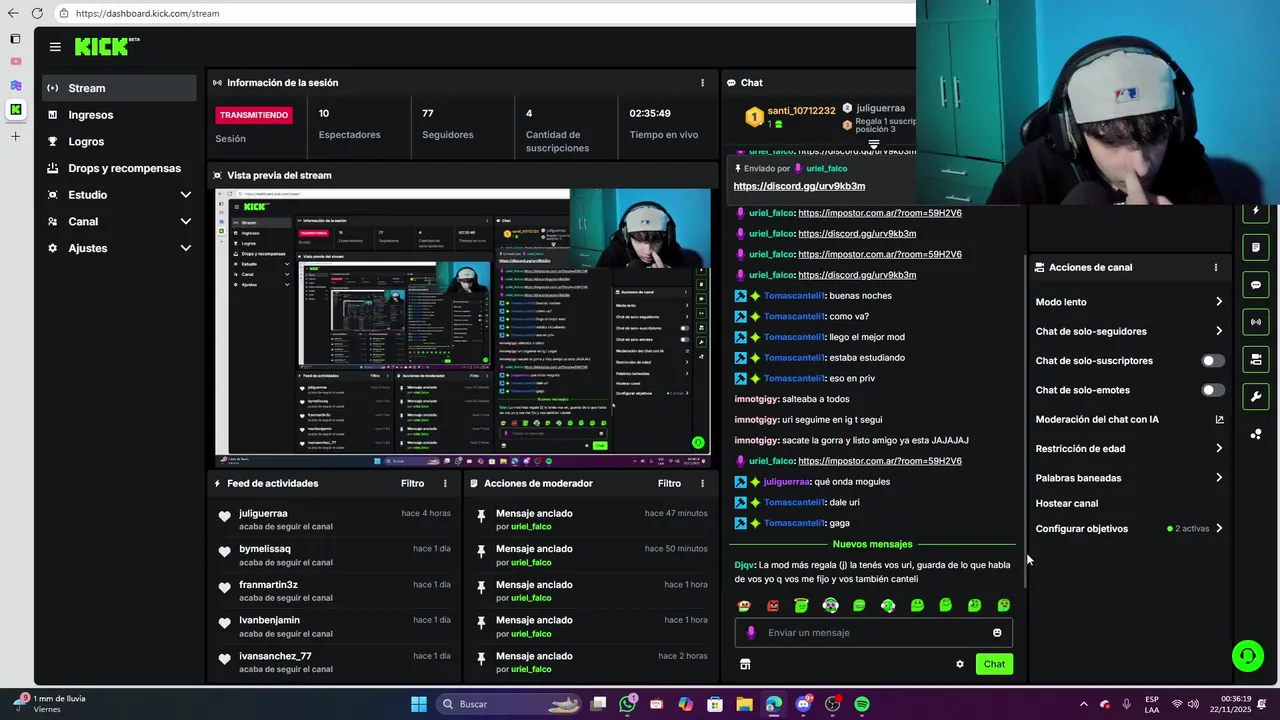Click the purple microphone icon in chat input

point(751,633)
